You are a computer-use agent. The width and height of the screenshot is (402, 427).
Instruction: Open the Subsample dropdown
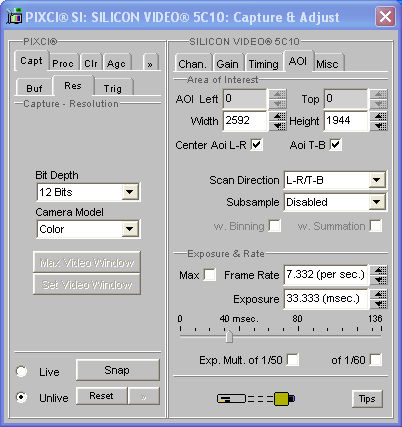coord(377,202)
